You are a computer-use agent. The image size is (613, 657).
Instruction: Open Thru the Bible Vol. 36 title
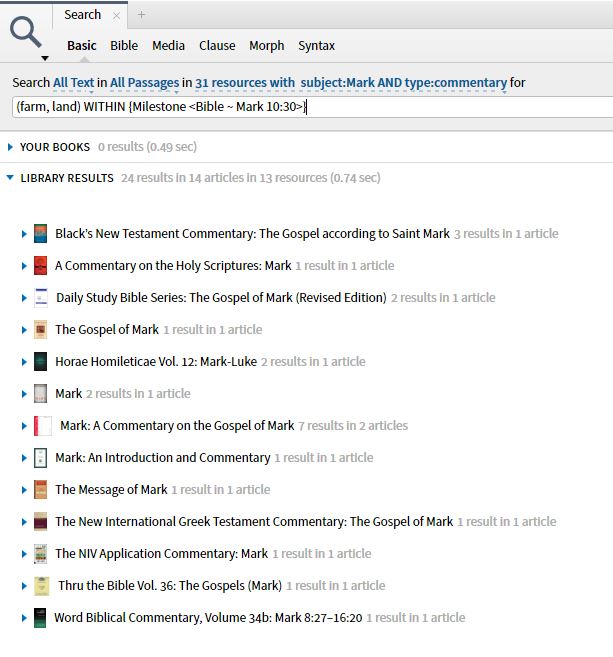(x=170, y=586)
